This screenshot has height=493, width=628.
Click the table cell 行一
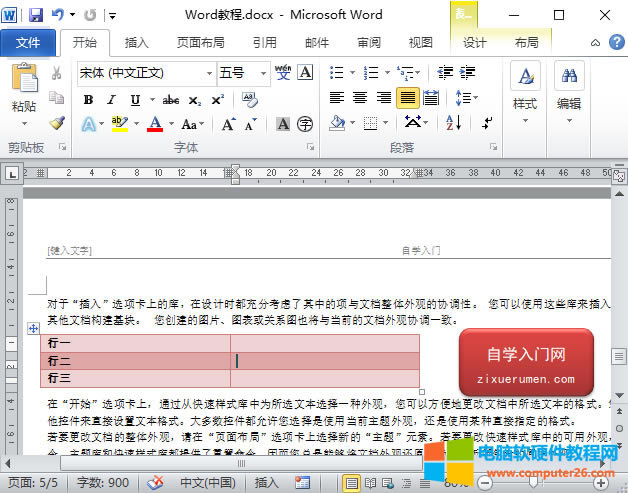(135, 343)
